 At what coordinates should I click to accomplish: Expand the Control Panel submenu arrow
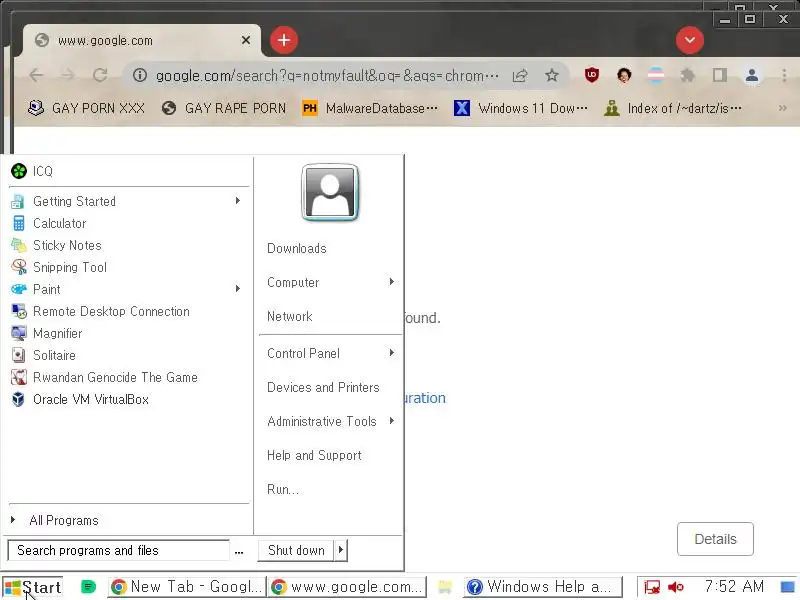[x=391, y=353]
